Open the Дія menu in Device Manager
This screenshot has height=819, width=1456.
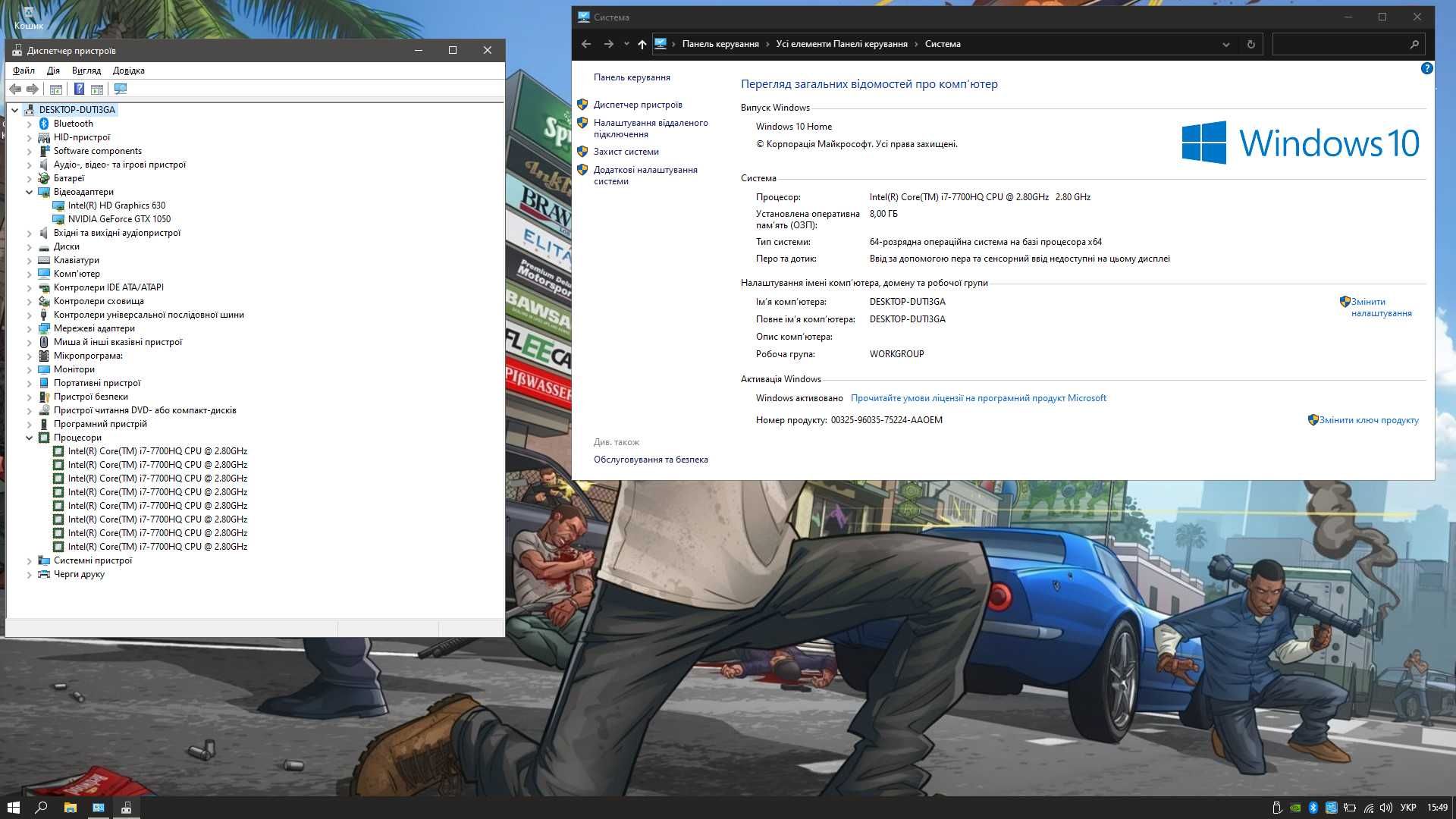(x=53, y=70)
